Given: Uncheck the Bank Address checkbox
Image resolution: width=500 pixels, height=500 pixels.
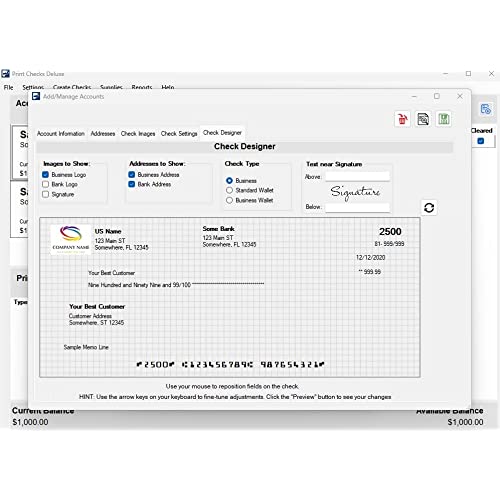Looking at the screenshot, I should [132, 184].
